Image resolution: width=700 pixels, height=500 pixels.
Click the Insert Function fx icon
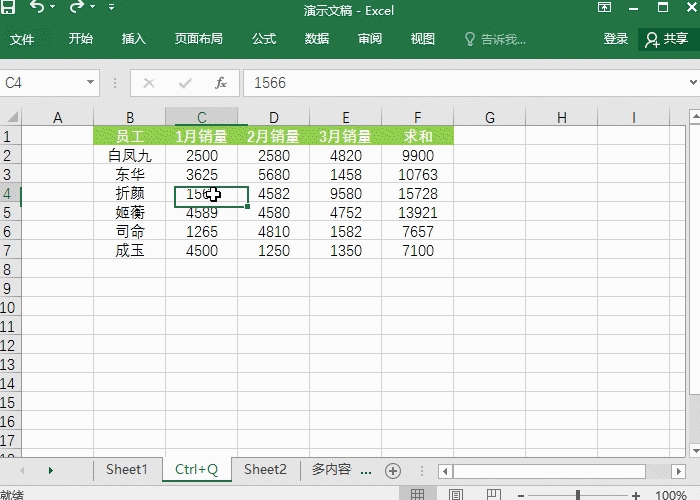[221, 83]
